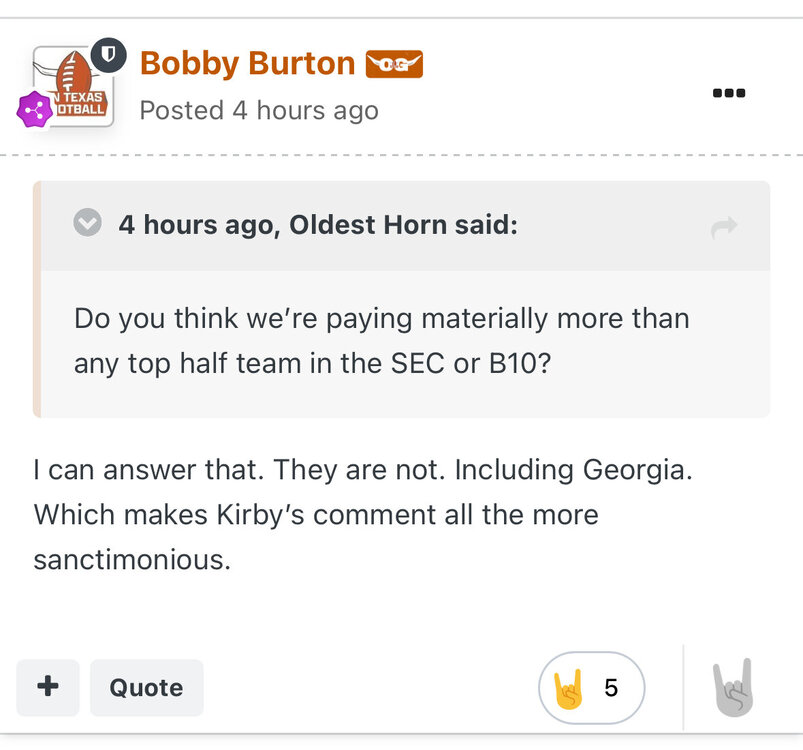View who reacted via the count 5

click(x=611, y=688)
